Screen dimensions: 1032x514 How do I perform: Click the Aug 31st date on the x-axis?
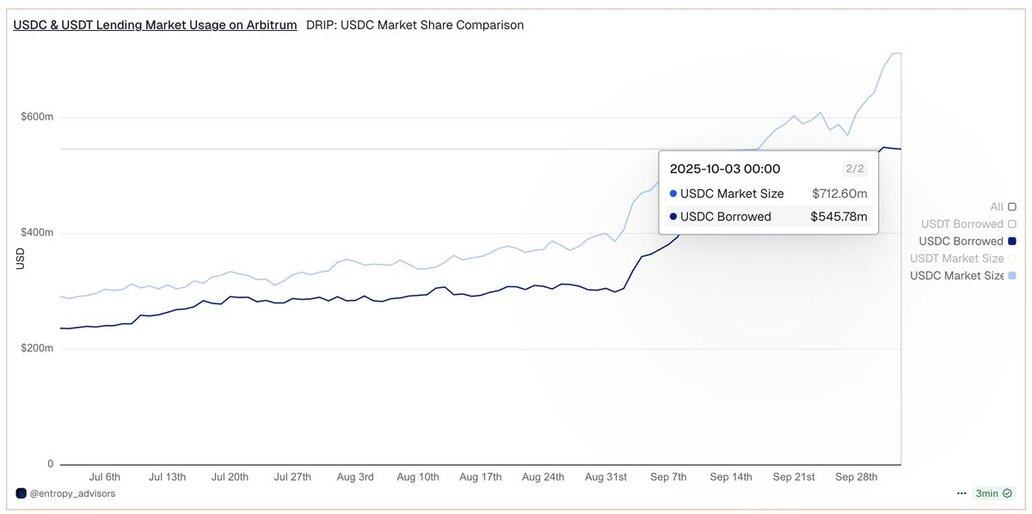coord(606,477)
